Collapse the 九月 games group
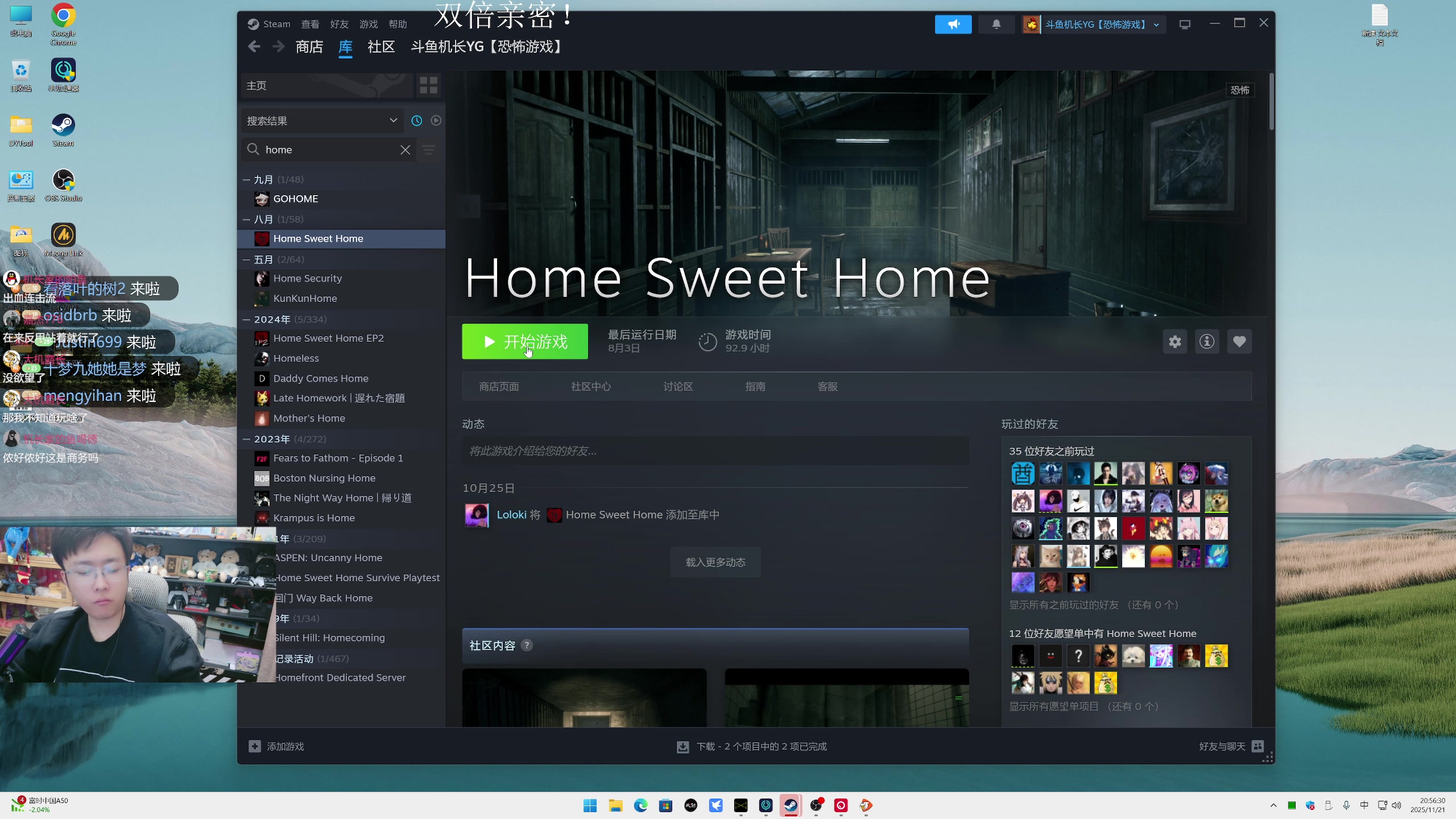 (247, 180)
